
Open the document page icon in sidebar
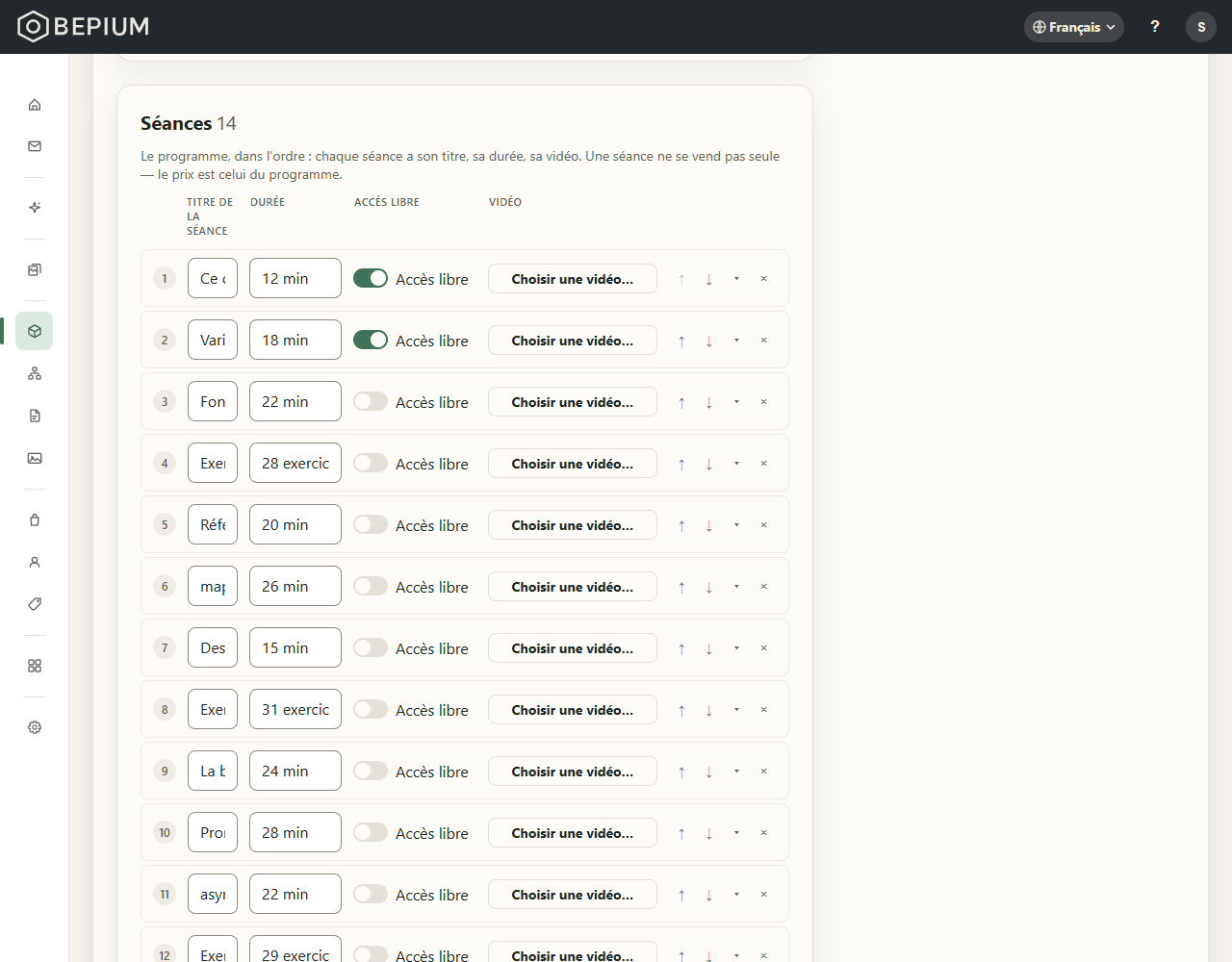pos(35,416)
